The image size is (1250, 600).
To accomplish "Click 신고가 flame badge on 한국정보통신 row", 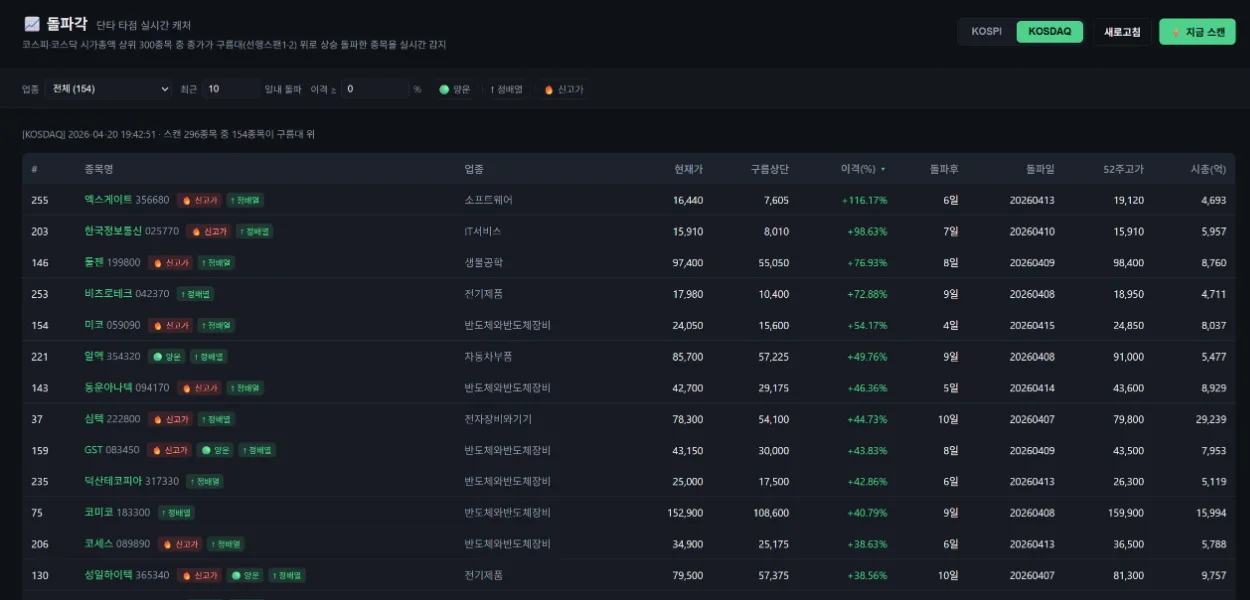I will (210, 231).
